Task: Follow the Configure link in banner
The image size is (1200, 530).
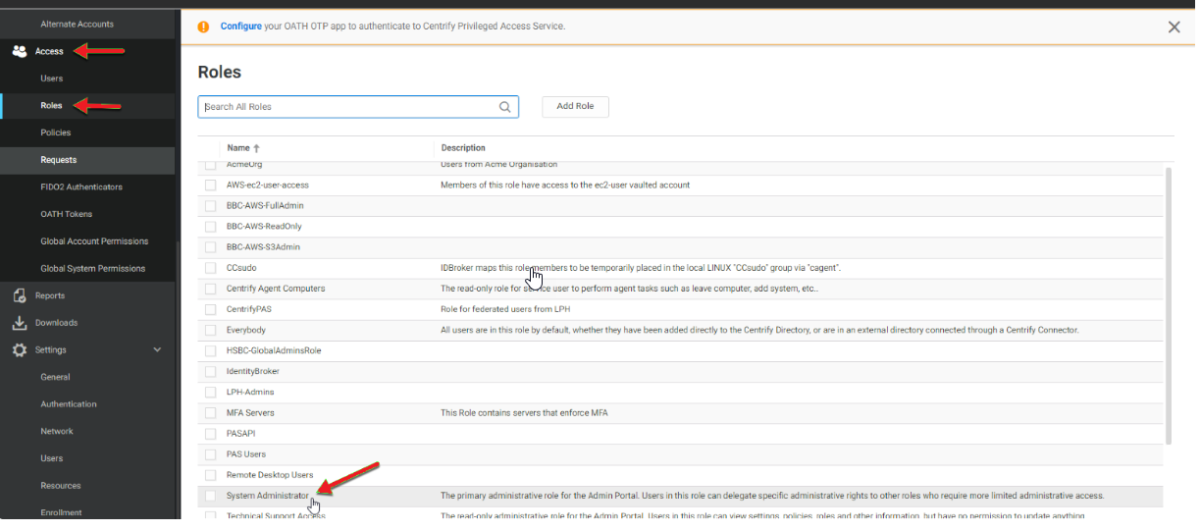Action: point(241,26)
